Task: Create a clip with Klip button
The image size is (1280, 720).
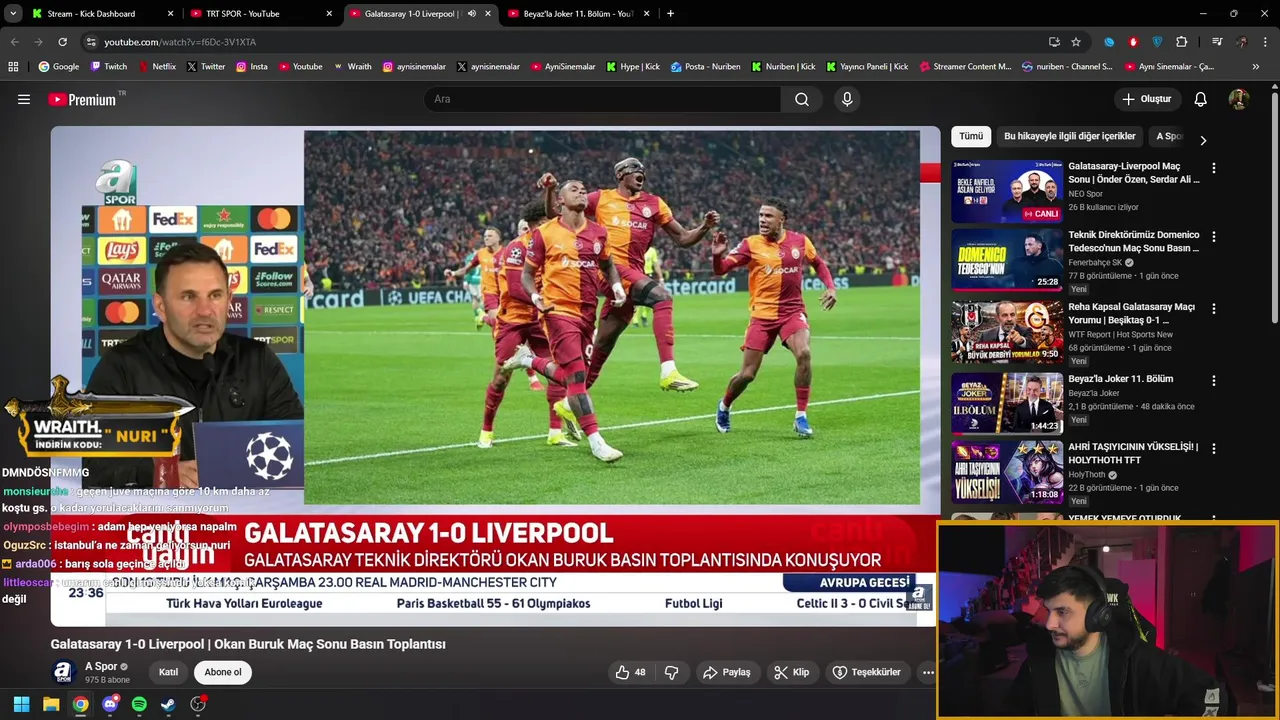Action: click(791, 672)
